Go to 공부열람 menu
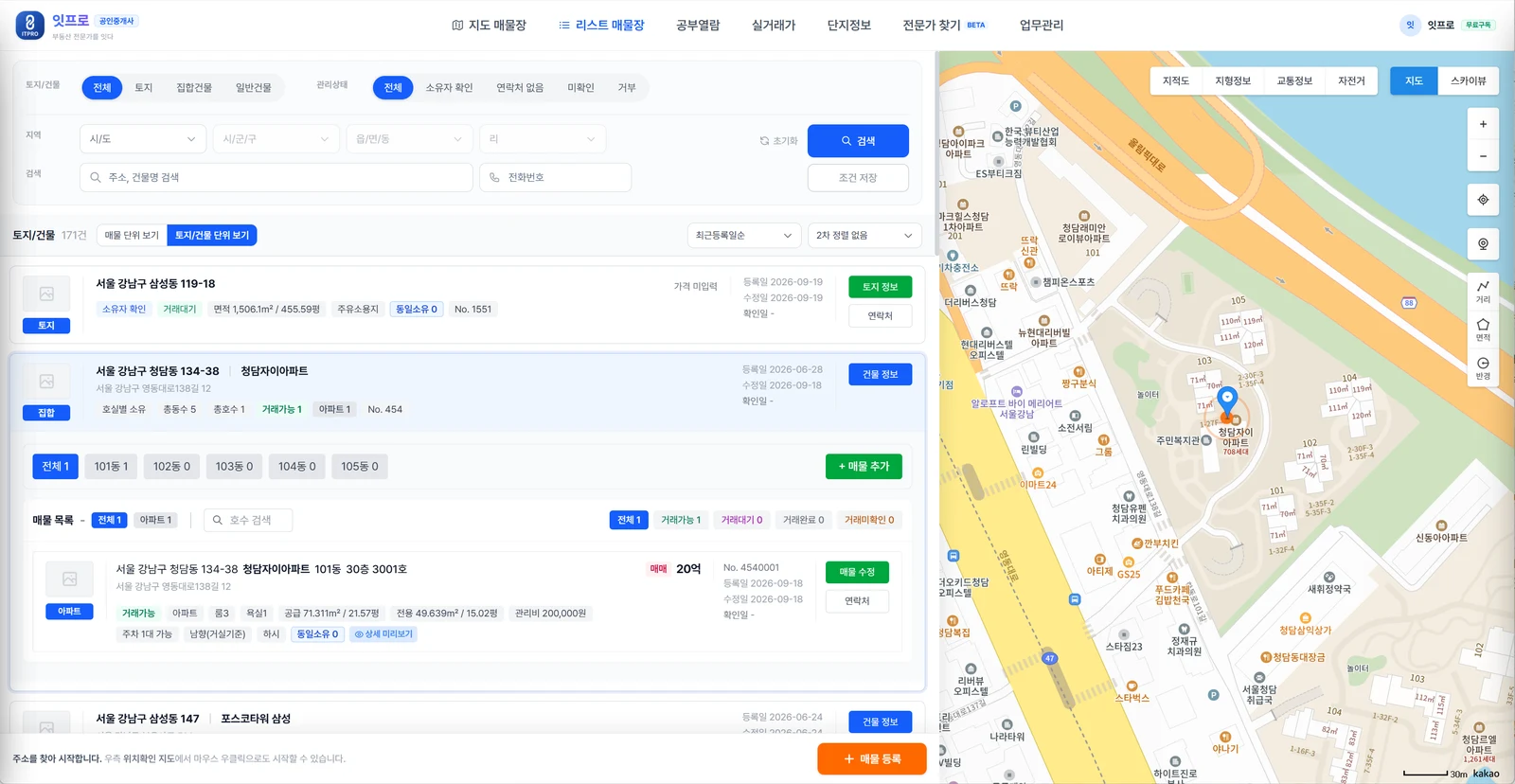The width and height of the screenshot is (1515, 784). 698,26
